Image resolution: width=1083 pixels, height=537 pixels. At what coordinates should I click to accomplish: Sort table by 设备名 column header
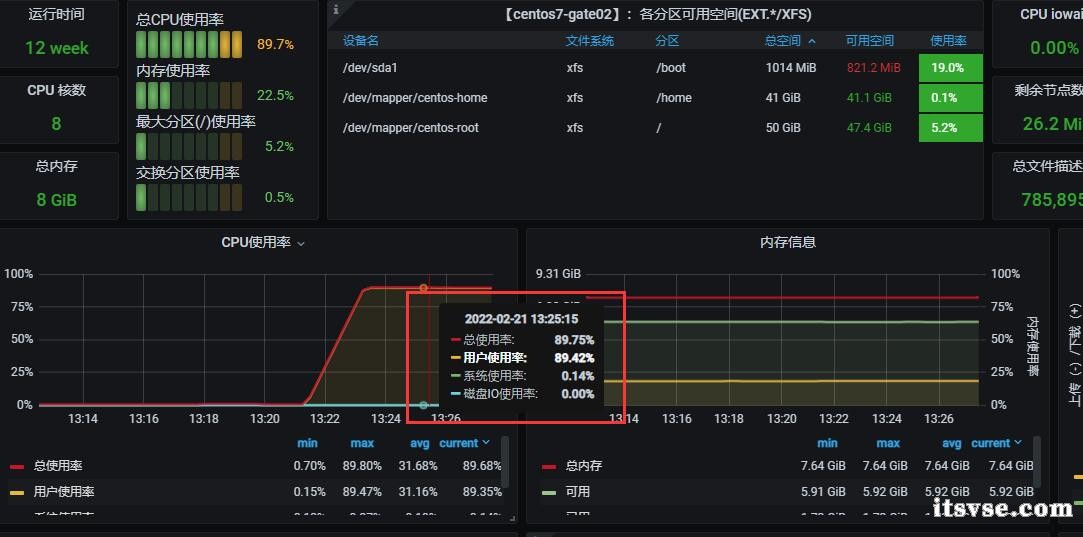click(361, 41)
